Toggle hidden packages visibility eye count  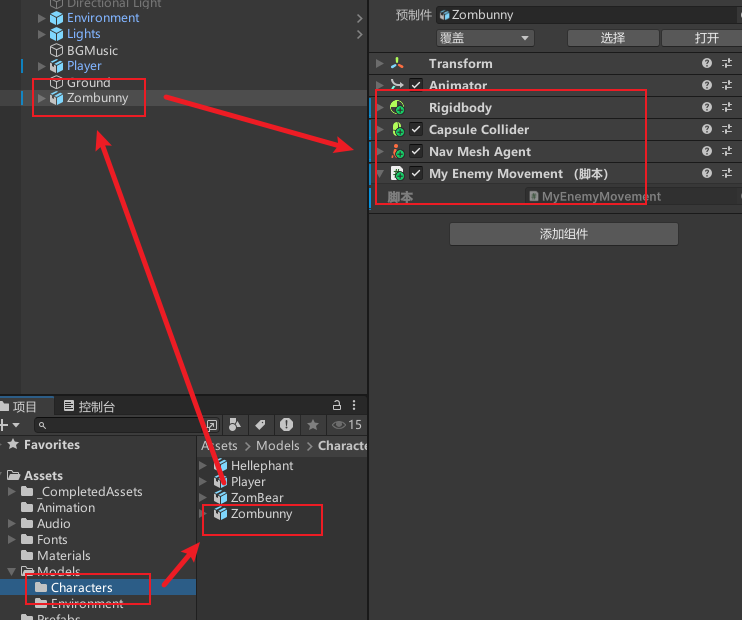(x=347, y=425)
